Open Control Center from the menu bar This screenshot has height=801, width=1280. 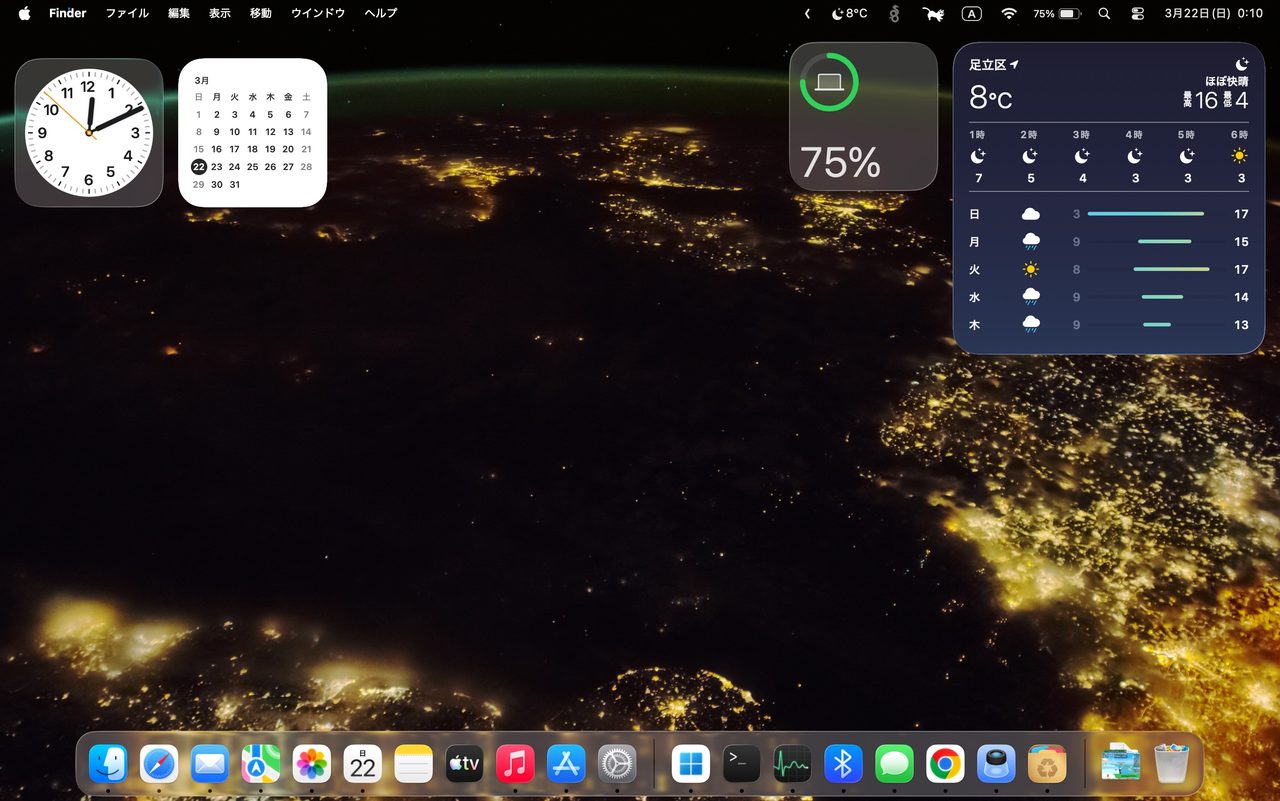coord(1138,14)
